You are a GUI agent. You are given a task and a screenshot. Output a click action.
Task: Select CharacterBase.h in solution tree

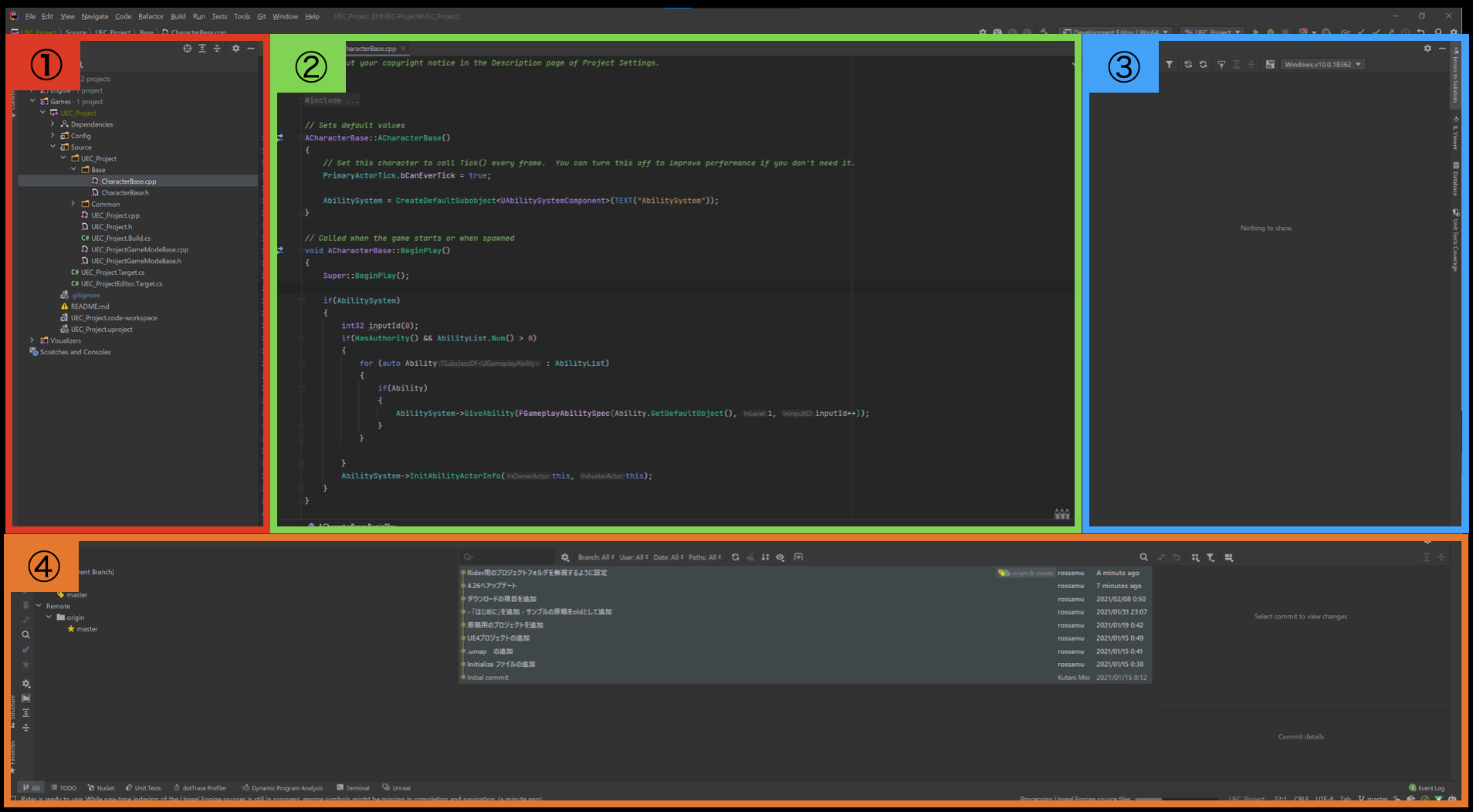coord(125,193)
